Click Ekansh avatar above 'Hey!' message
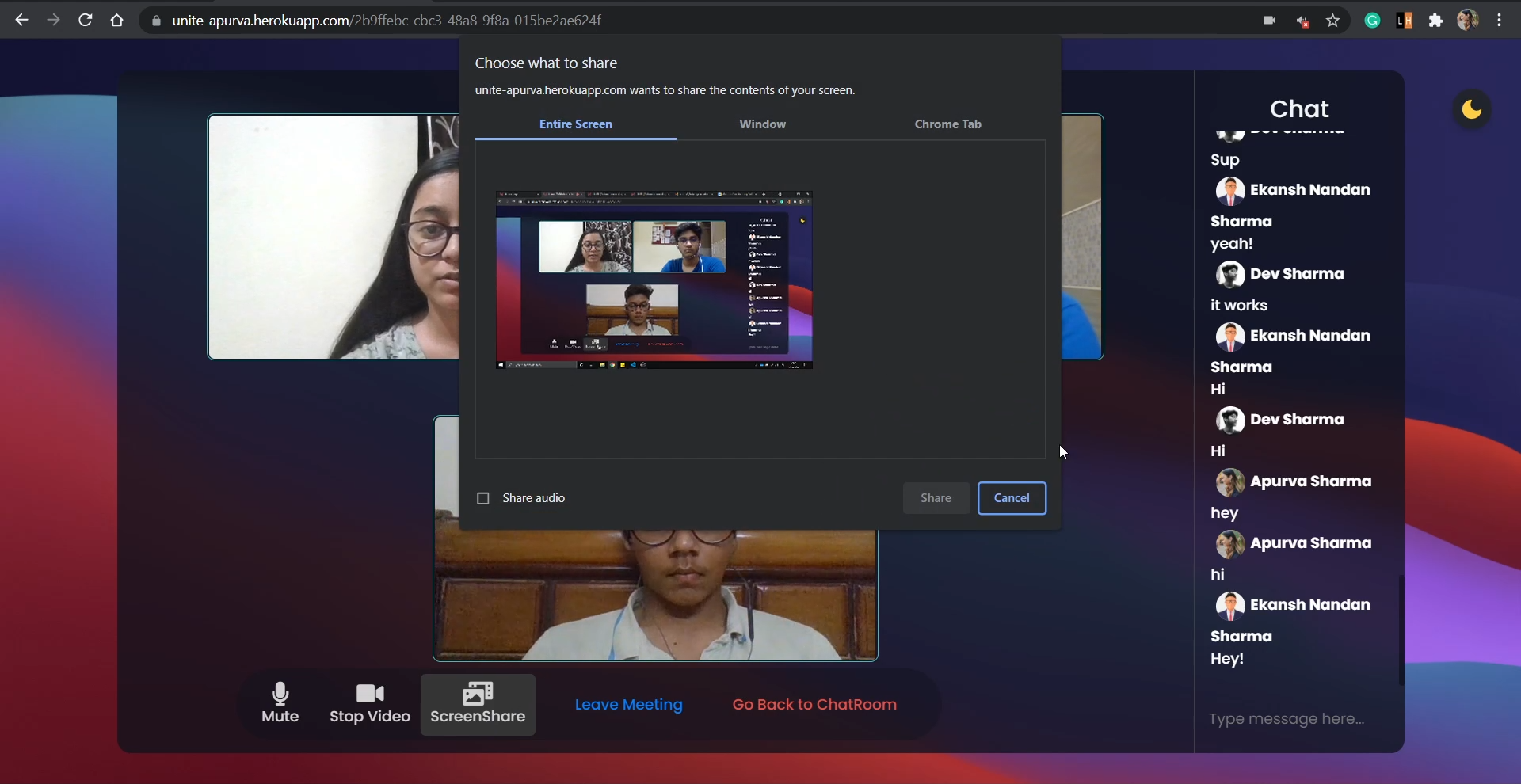Image resolution: width=1521 pixels, height=784 pixels. click(x=1230, y=606)
